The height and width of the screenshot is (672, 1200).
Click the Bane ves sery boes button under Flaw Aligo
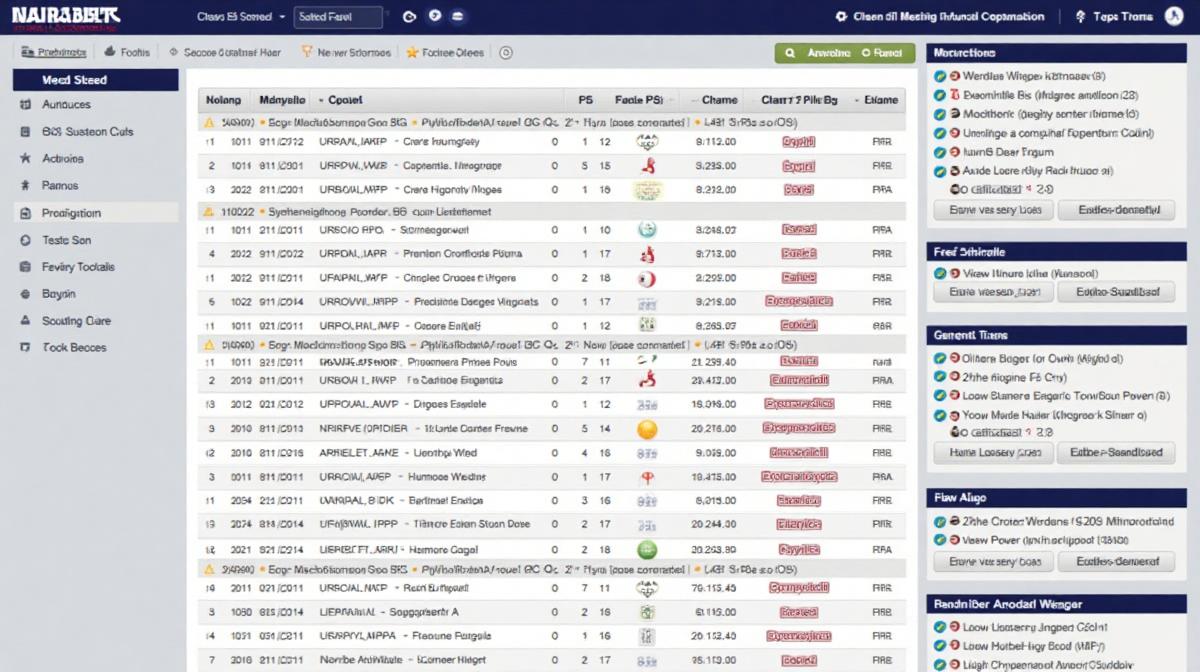click(x=993, y=561)
